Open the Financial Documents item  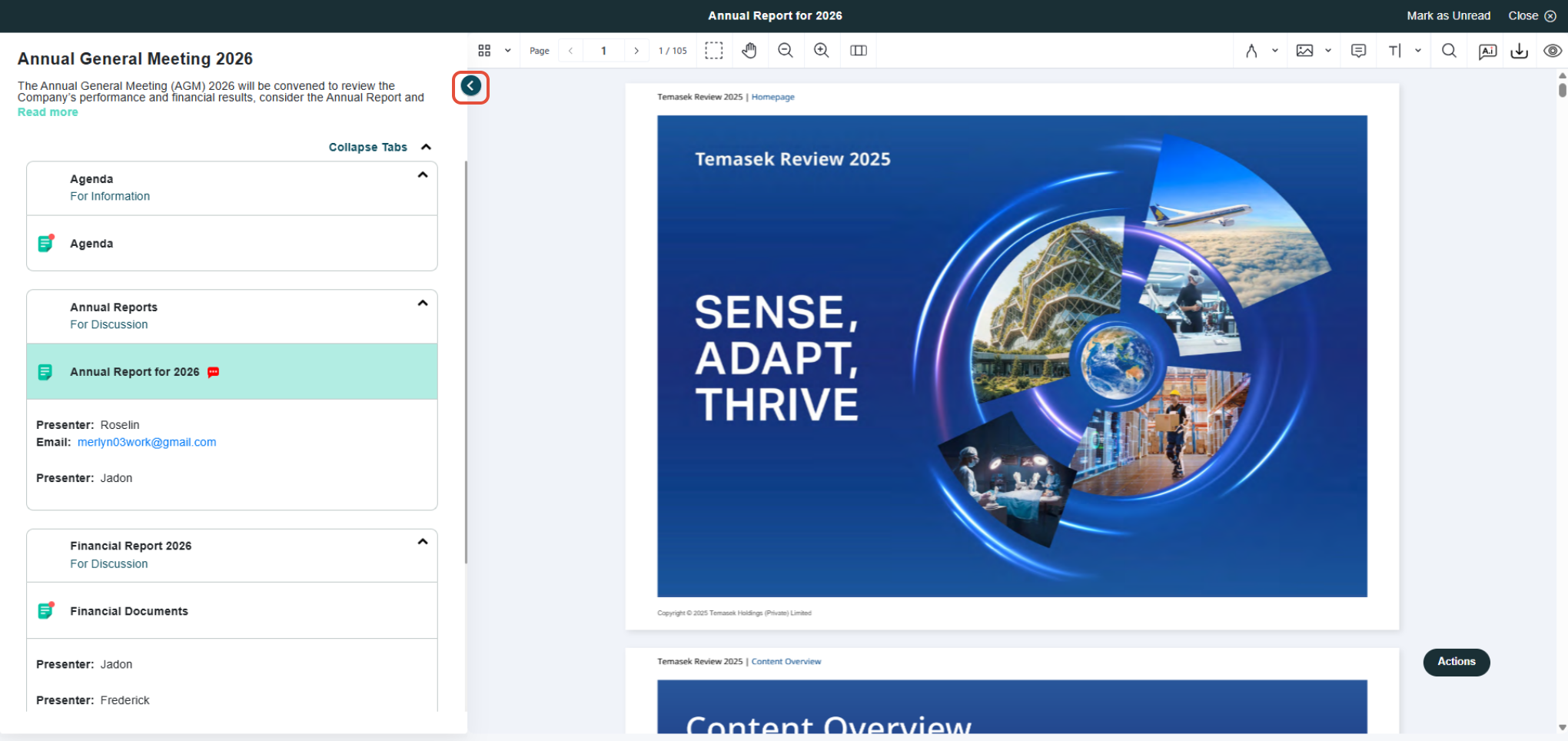pos(232,611)
